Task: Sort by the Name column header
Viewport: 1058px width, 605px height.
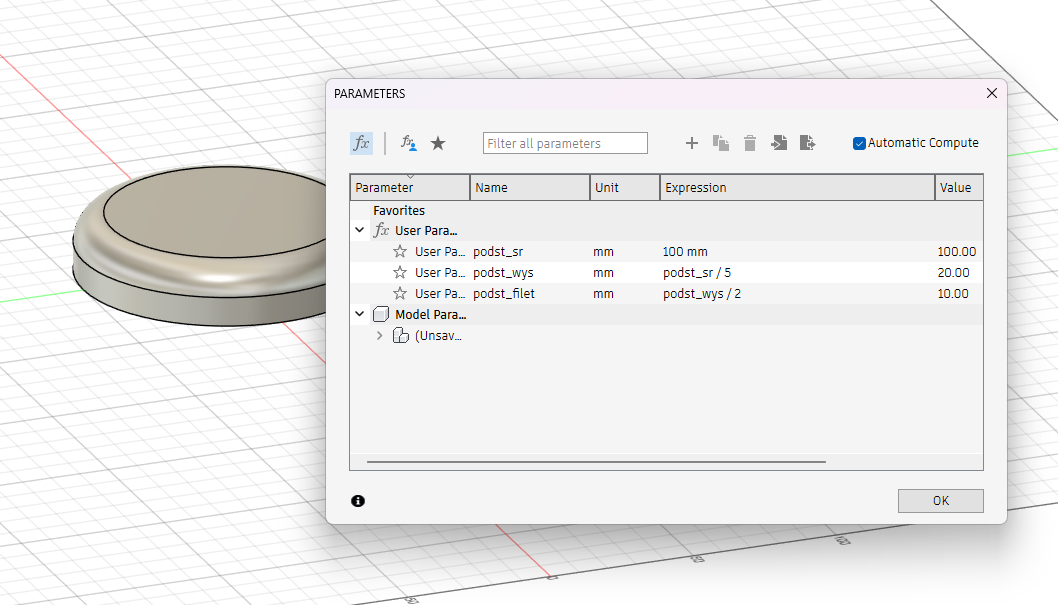Action: coord(529,188)
